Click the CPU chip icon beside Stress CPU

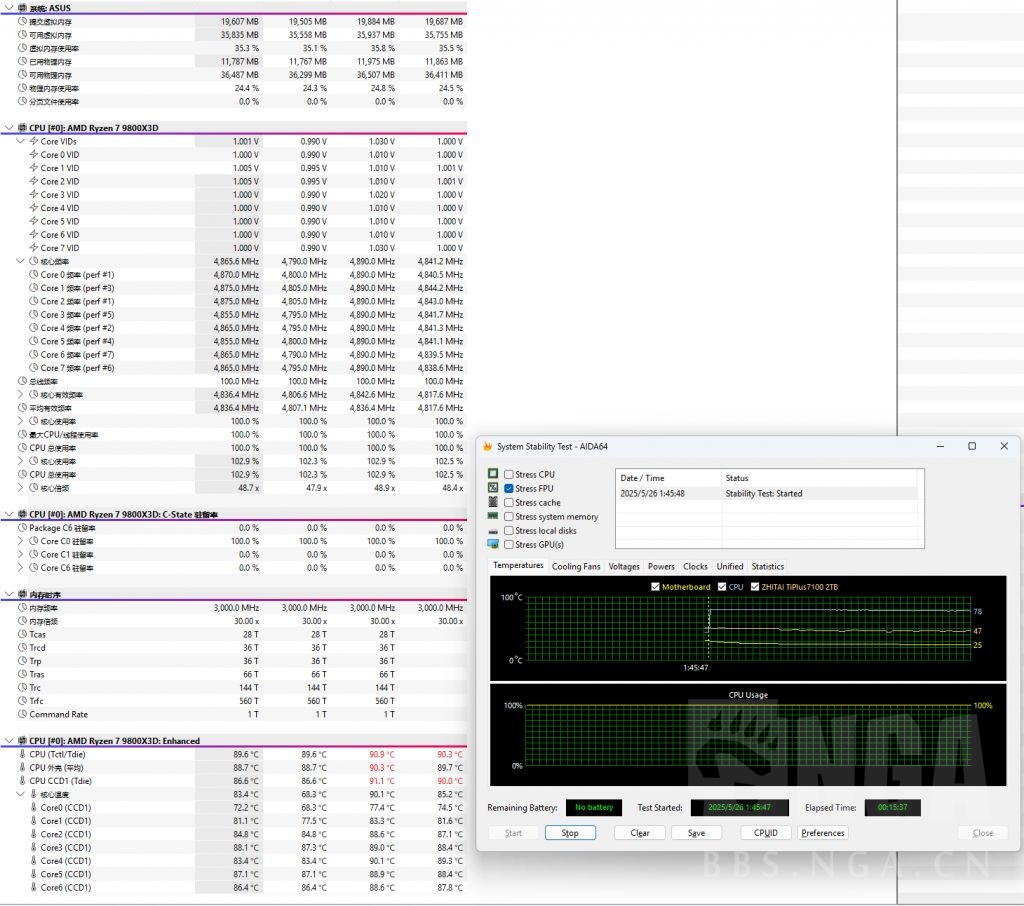[493, 474]
